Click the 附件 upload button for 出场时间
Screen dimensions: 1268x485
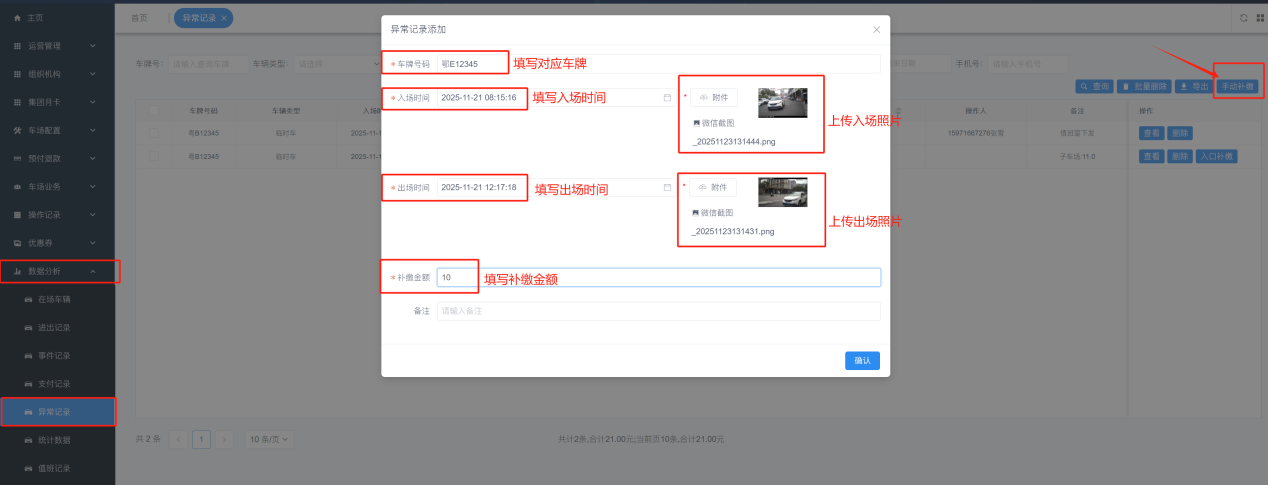coord(713,187)
